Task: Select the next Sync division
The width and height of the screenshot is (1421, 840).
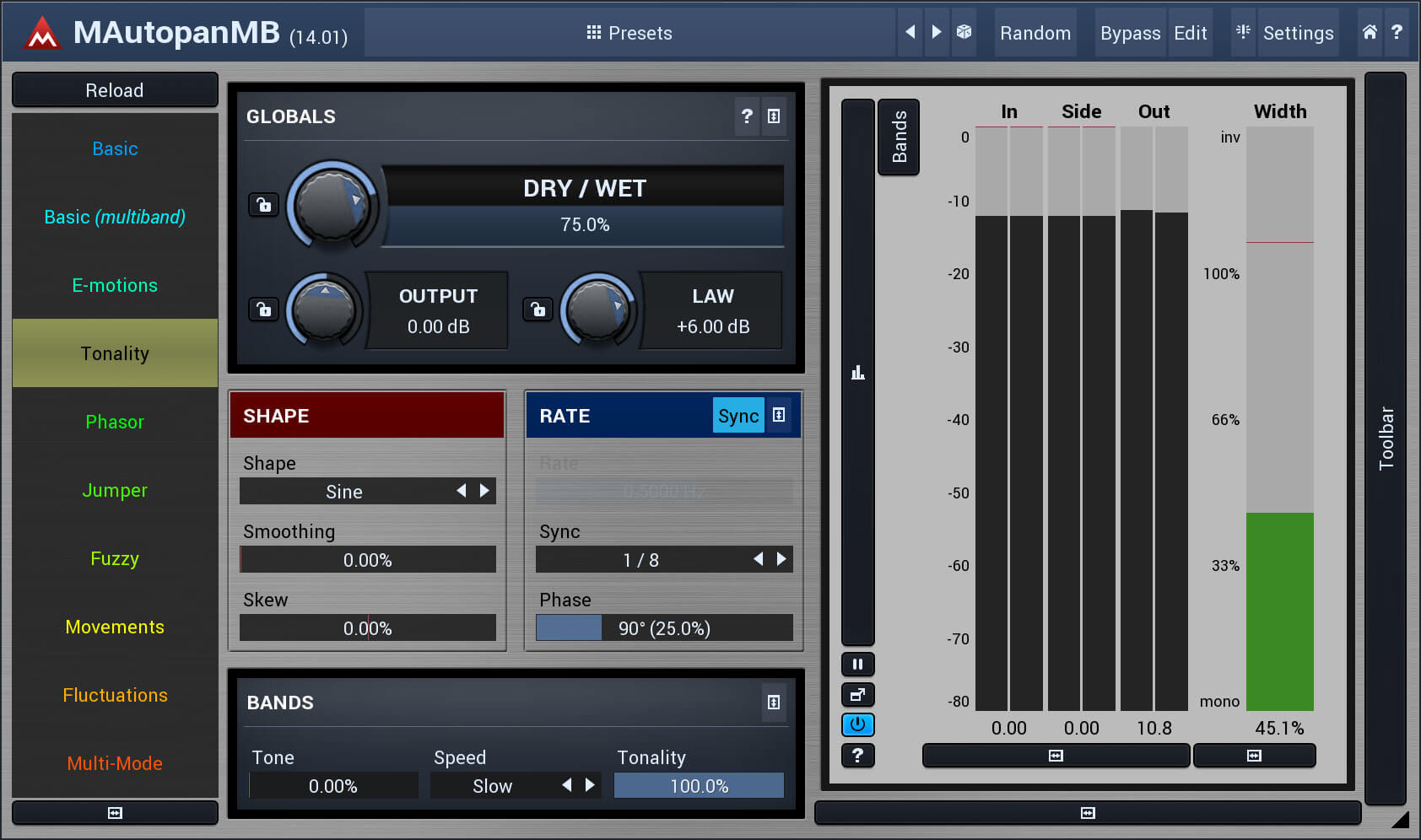Action: pyautogui.click(x=781, y=559)
